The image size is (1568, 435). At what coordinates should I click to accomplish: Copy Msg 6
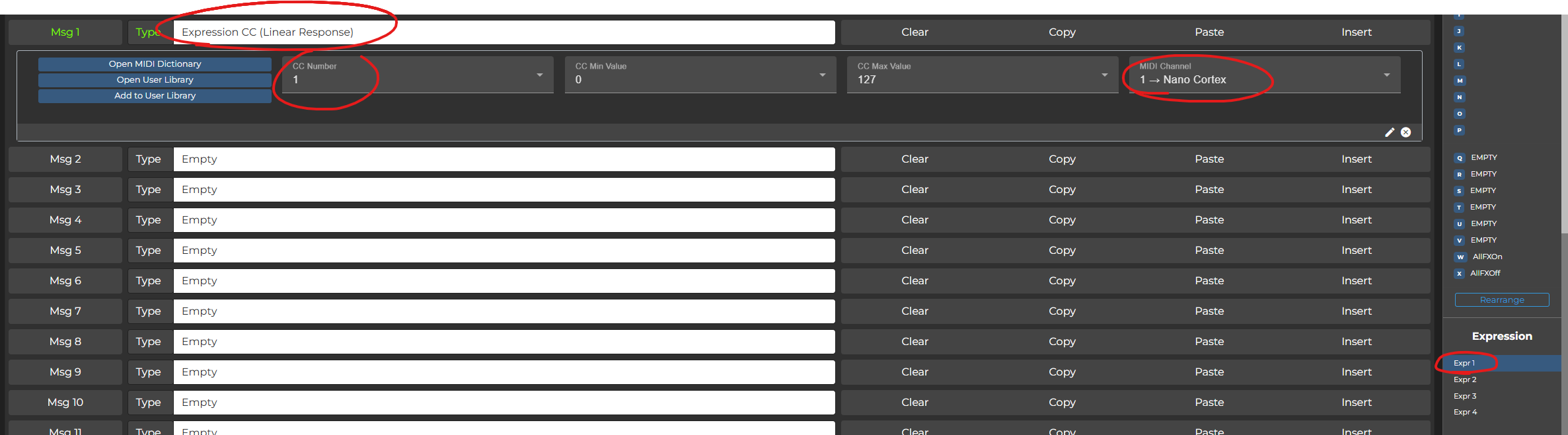(1062, 281)
